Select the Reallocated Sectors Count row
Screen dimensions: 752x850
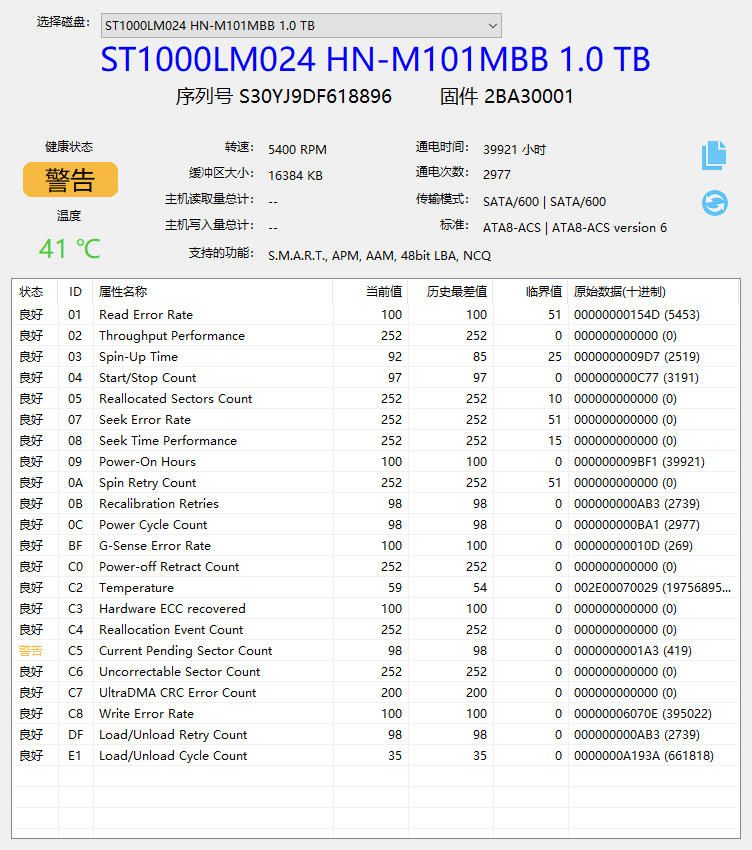(175, 399)
